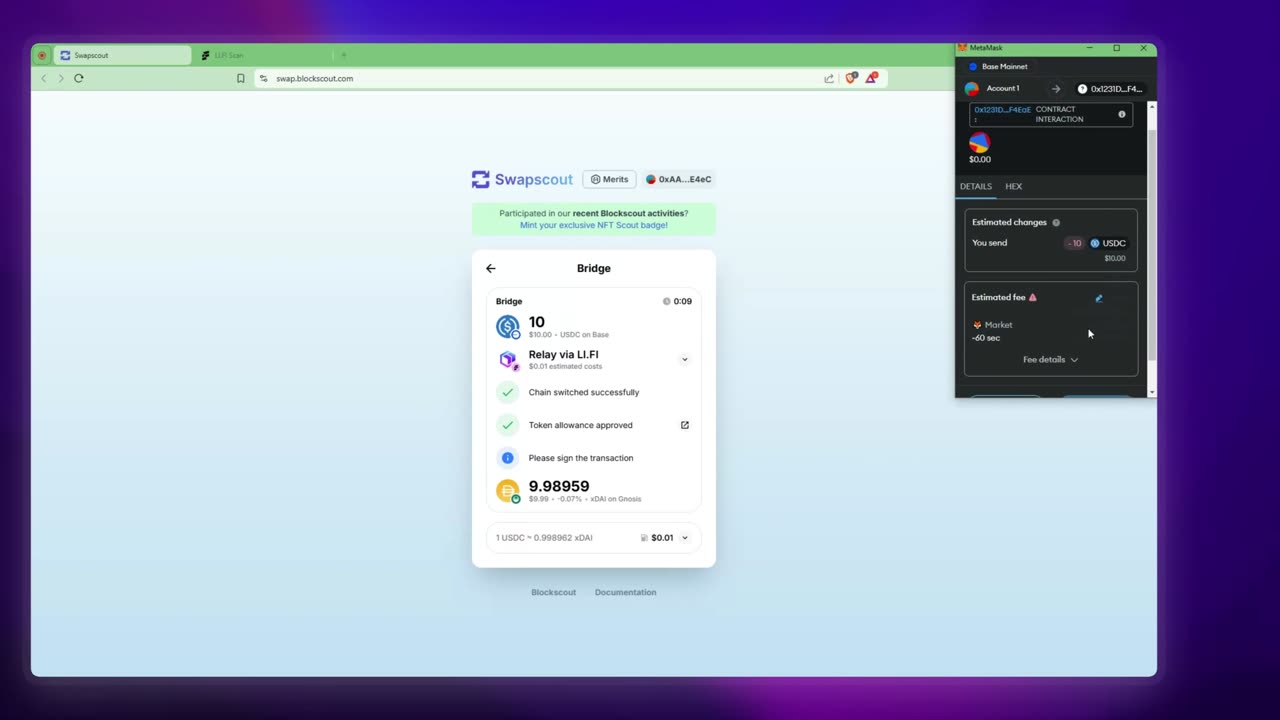Open a new browser tab

344,55
